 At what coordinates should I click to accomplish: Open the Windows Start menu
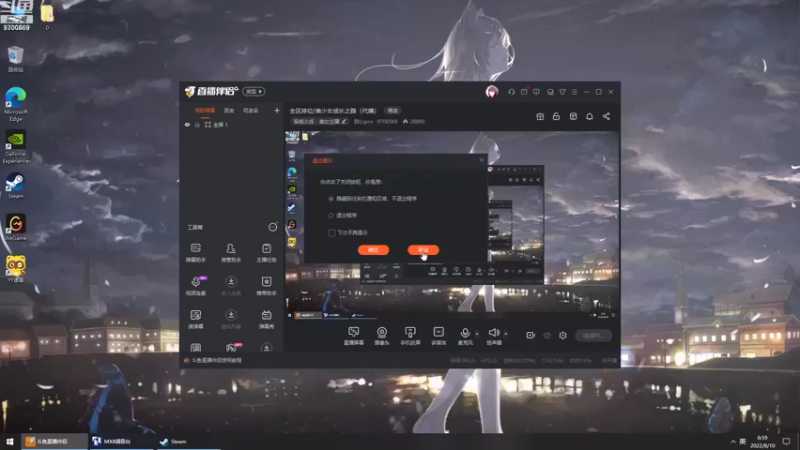[10, 441]
